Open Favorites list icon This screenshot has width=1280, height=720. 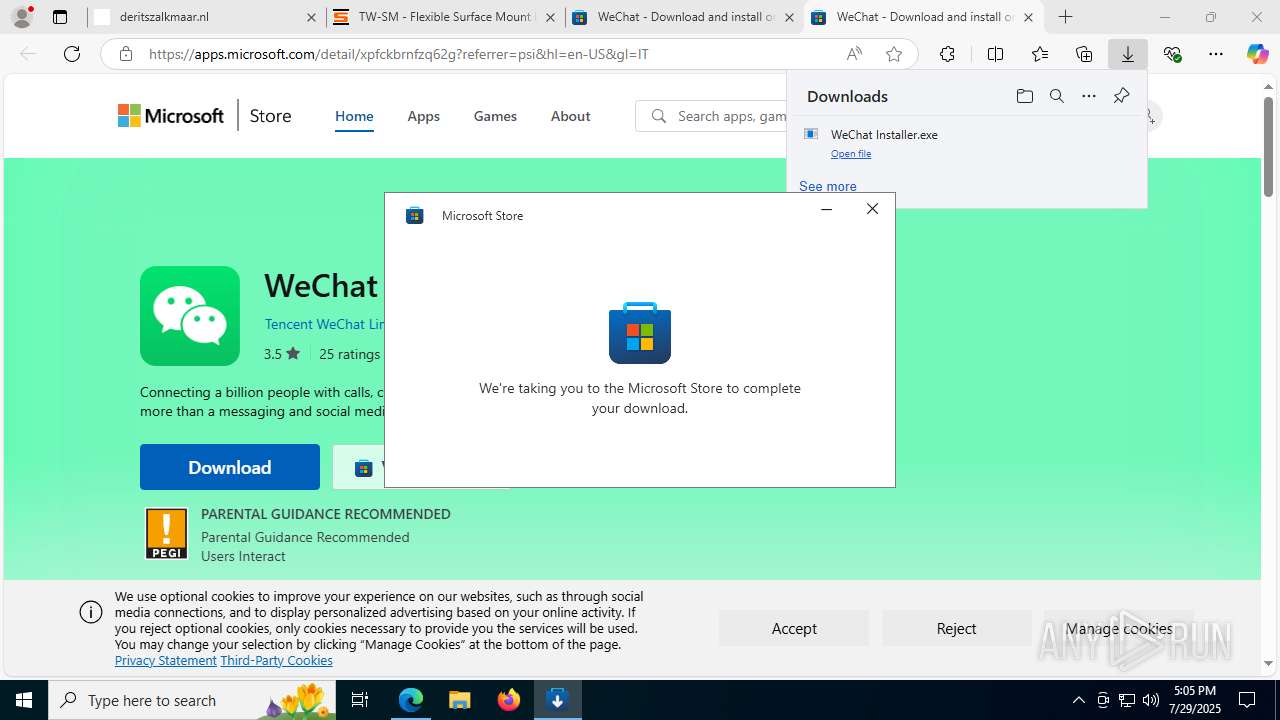point(1040,54)
